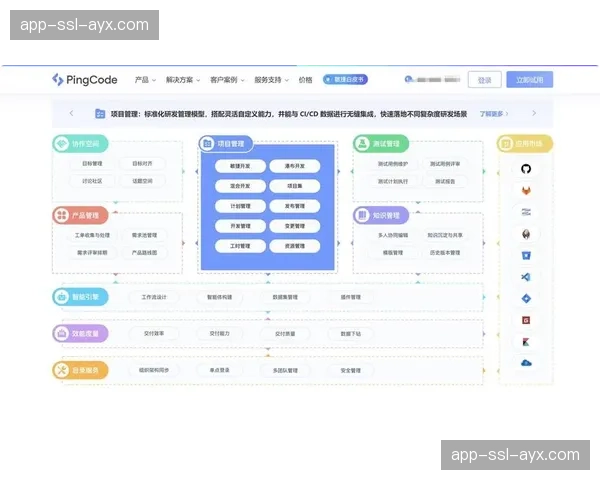Open the Bitbucket integration icon

pyautogui.click(x=526, y=255)
